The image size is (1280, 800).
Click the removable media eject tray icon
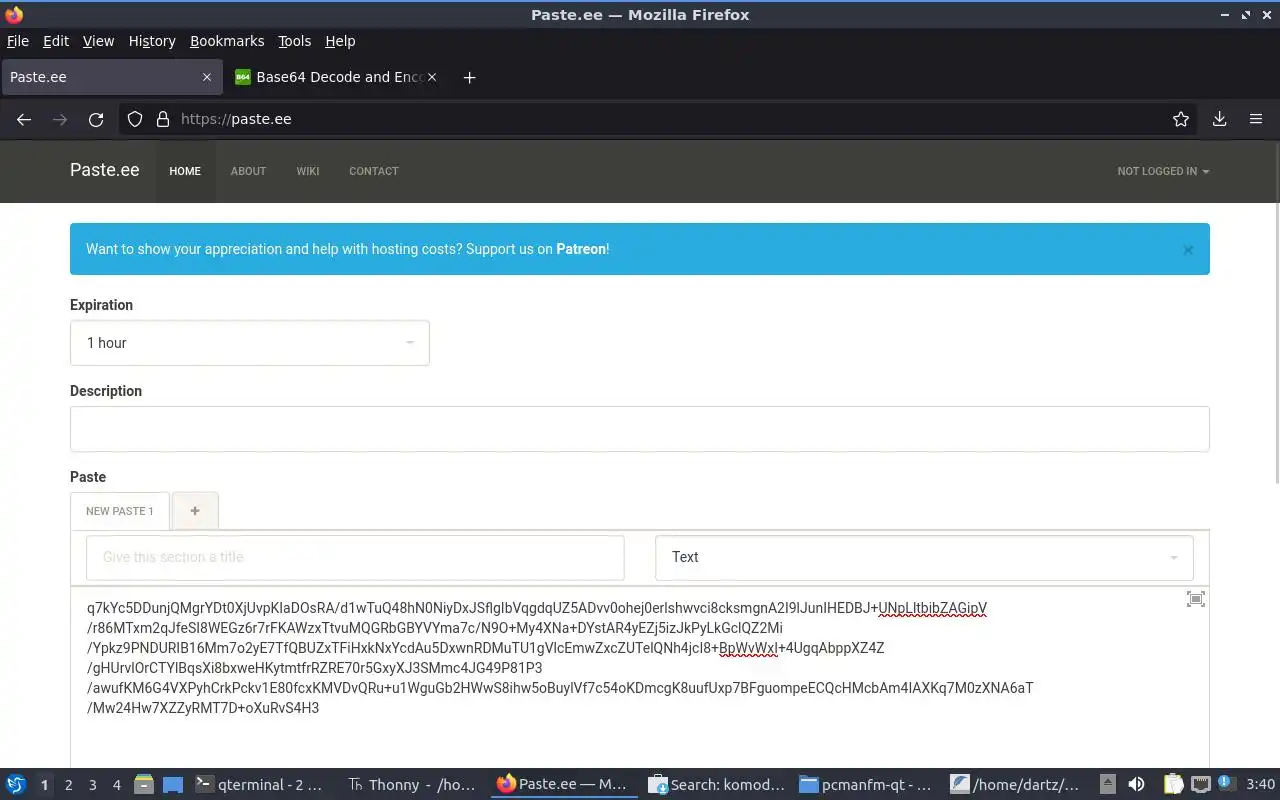click(1108, 785)
